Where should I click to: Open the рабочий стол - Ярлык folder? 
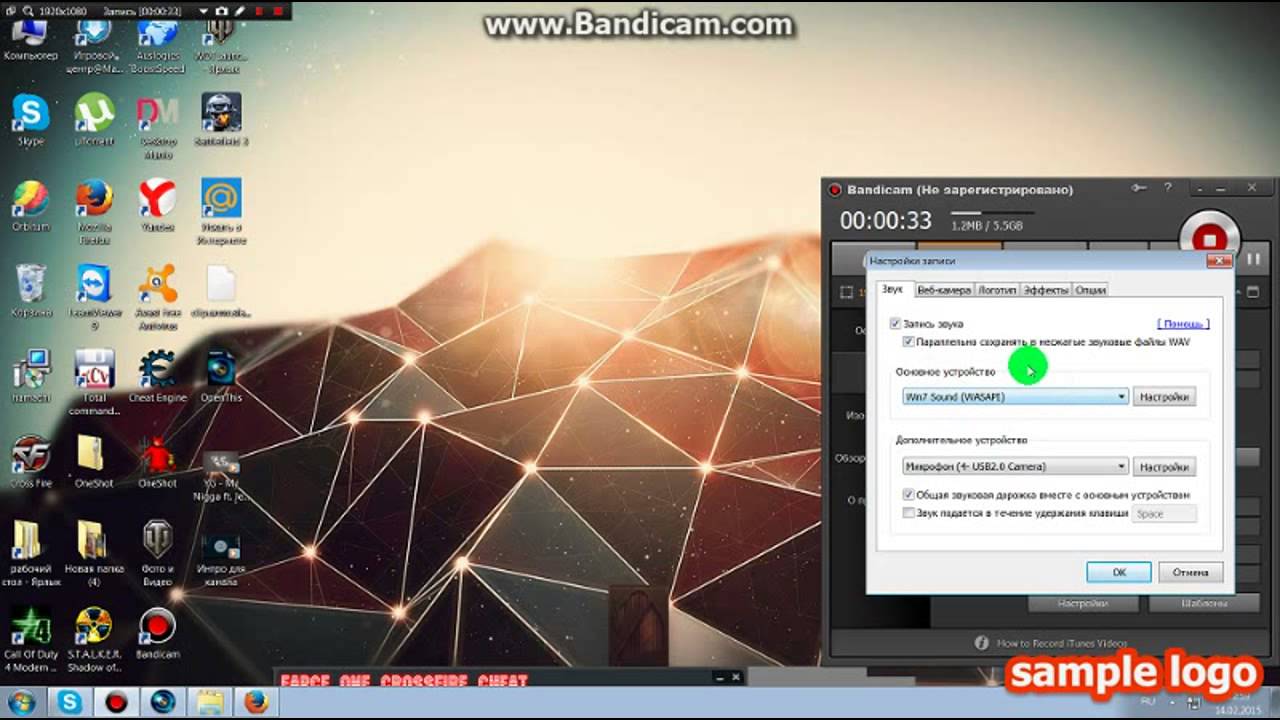pos(30,554)
